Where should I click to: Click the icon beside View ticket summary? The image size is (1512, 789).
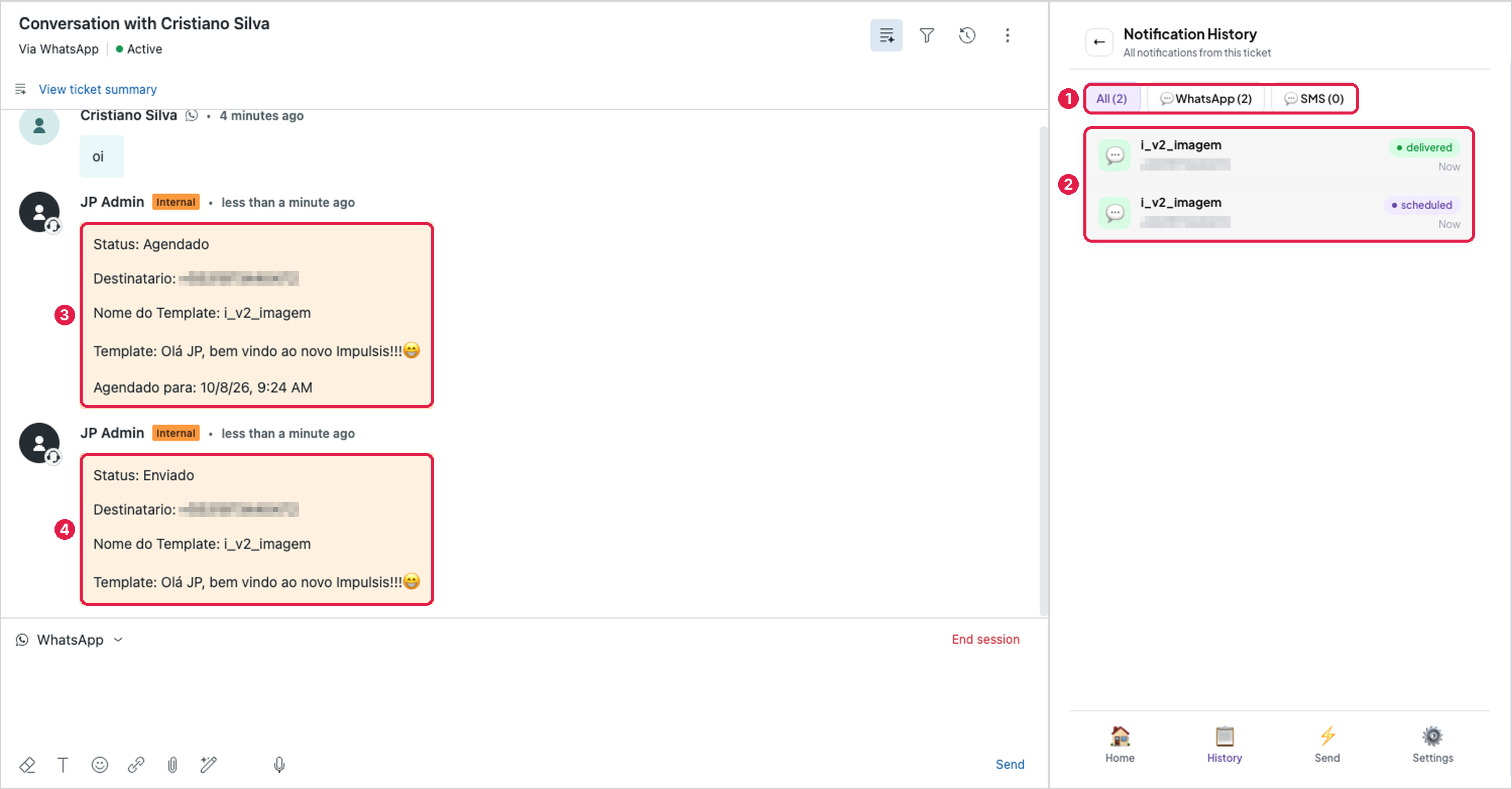21,89
